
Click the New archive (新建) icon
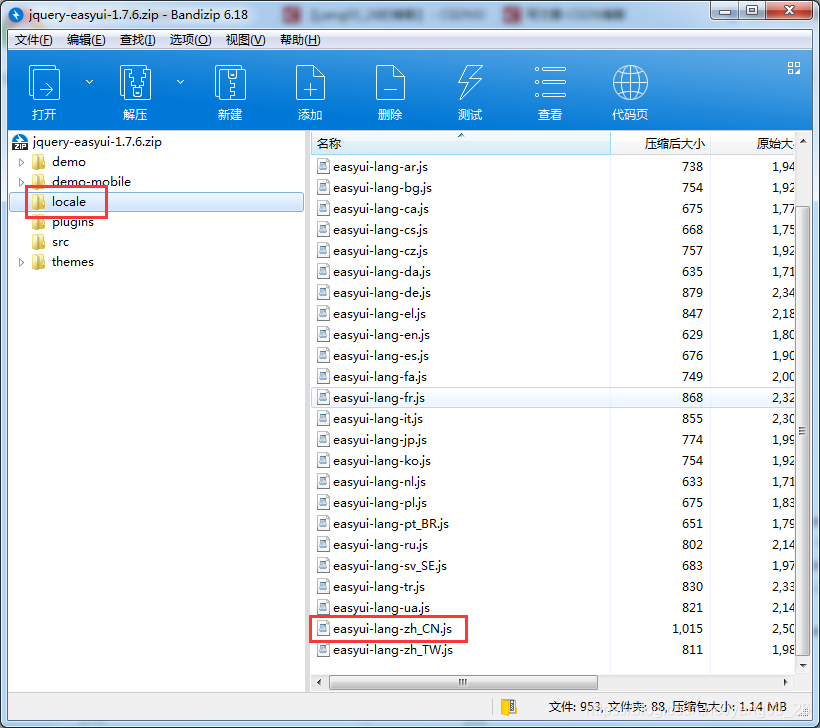[x=230, y=83]
